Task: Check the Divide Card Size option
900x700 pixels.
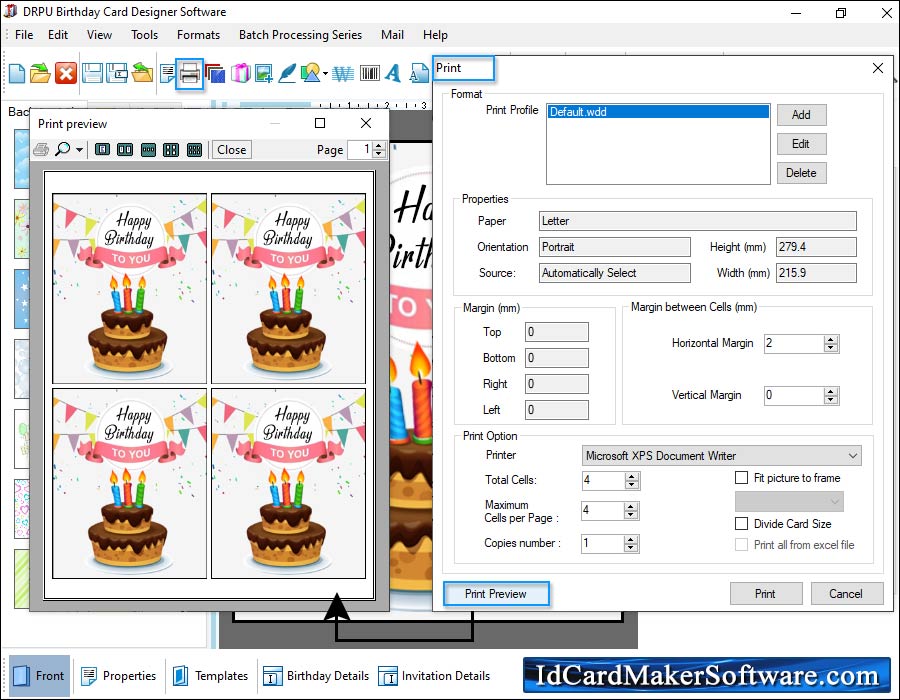Action: click(742, 523)
